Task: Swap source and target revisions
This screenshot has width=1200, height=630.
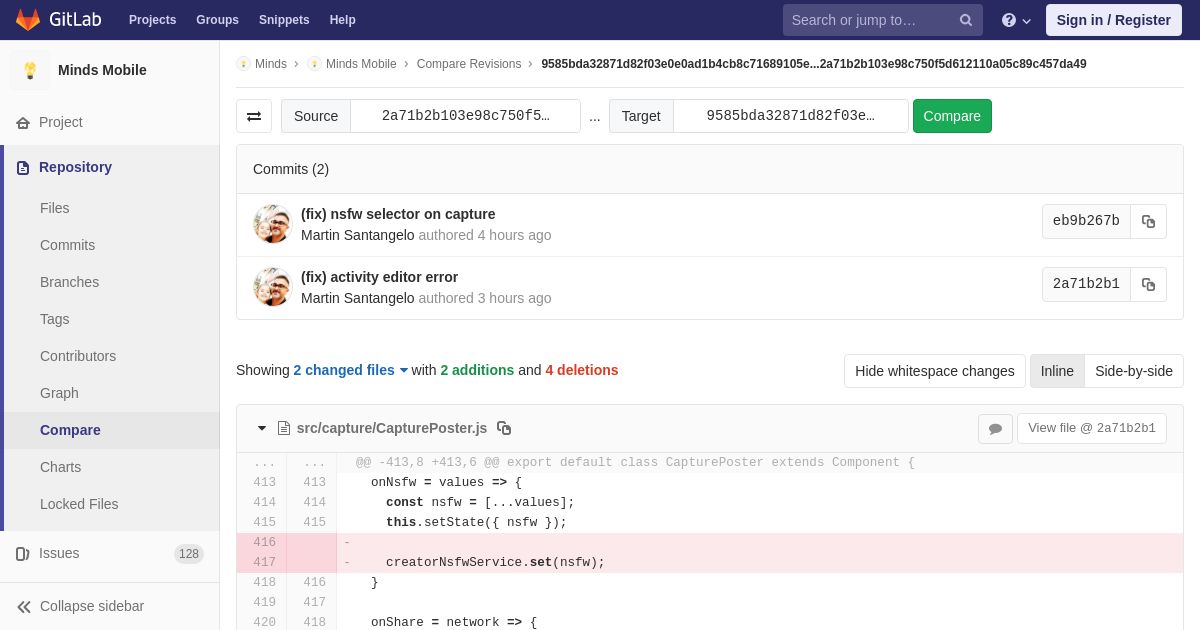Action: (x=254, y=116)
